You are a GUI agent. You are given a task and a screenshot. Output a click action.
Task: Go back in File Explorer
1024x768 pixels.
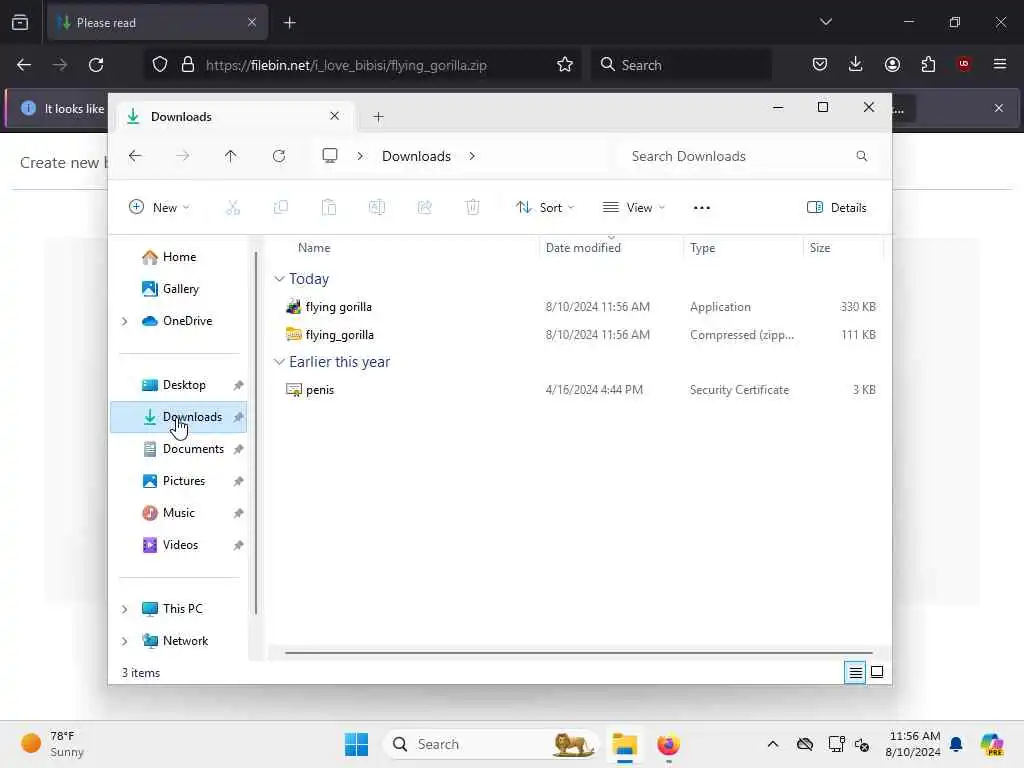click(135, 156)
